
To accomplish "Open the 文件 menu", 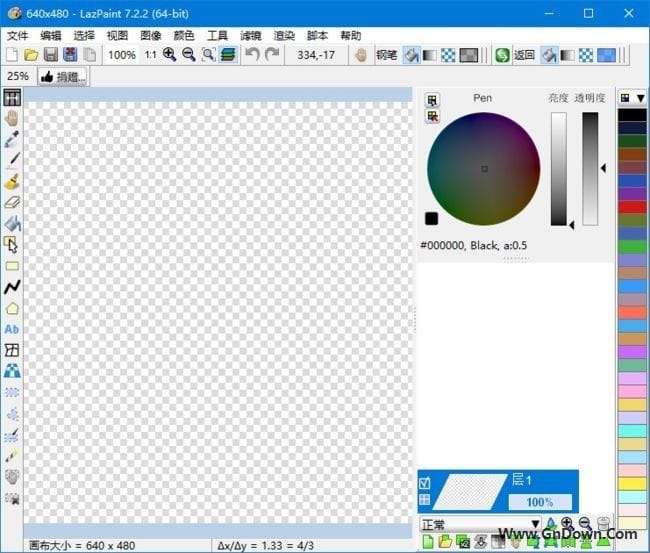I will [x=17, y=36].
